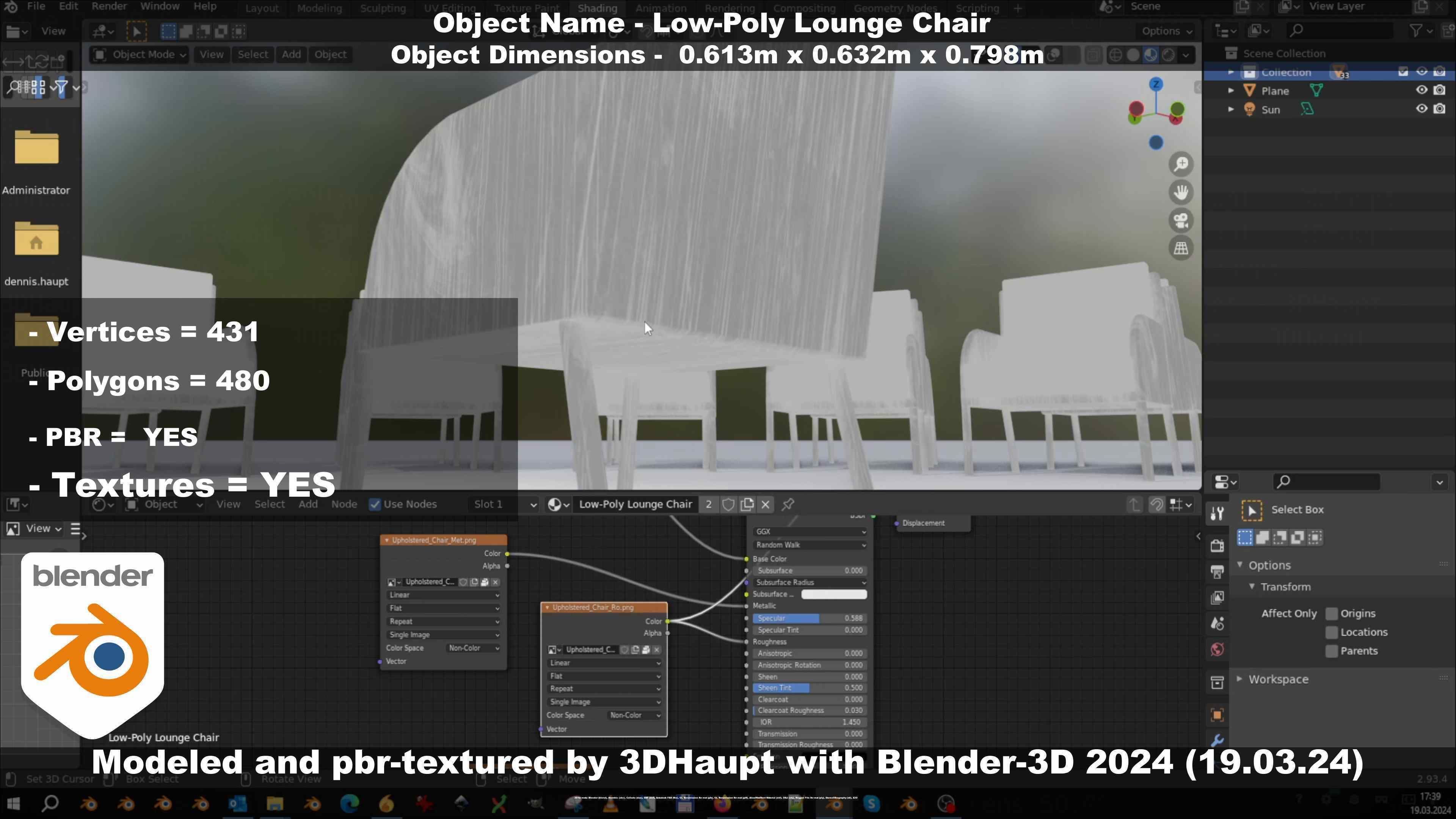Click the hand pan view icon

(1181, 192)
